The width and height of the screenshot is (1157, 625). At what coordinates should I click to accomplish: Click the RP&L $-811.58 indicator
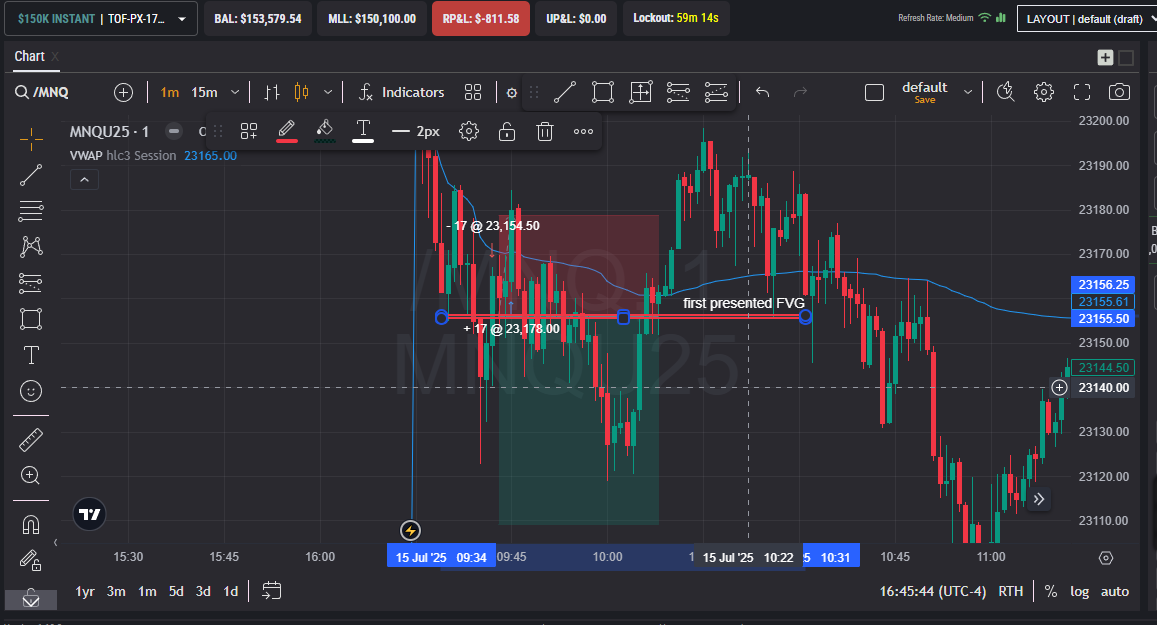(480, 18)
